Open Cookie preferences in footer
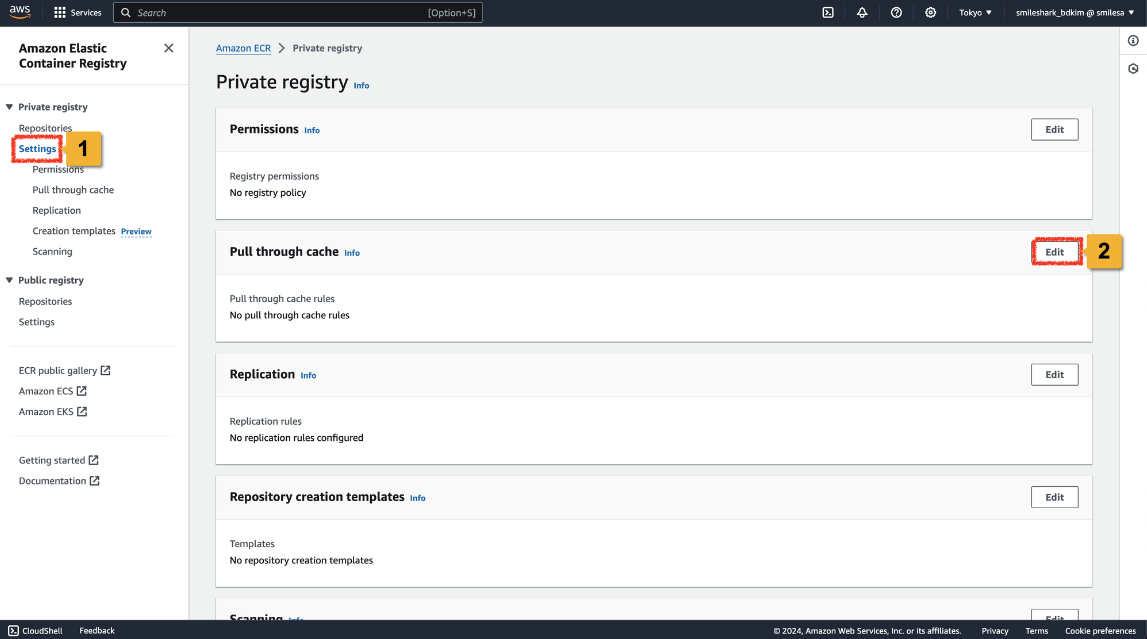 point(1100,631)
